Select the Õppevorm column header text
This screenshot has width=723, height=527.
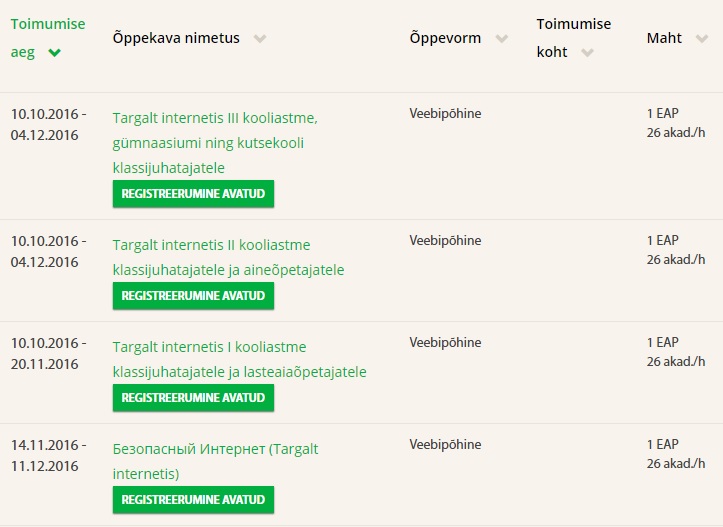tap(445, 38)
